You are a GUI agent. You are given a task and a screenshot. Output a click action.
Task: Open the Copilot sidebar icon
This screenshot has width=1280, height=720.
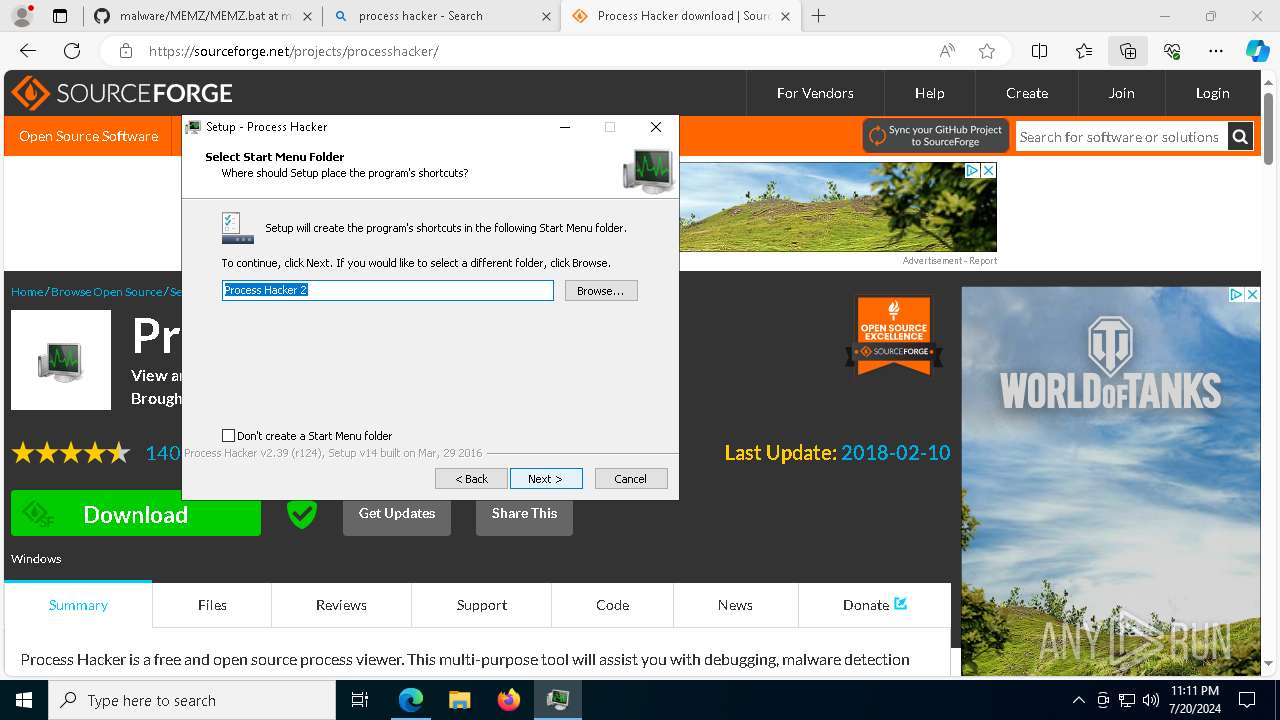click(1257, 51)
